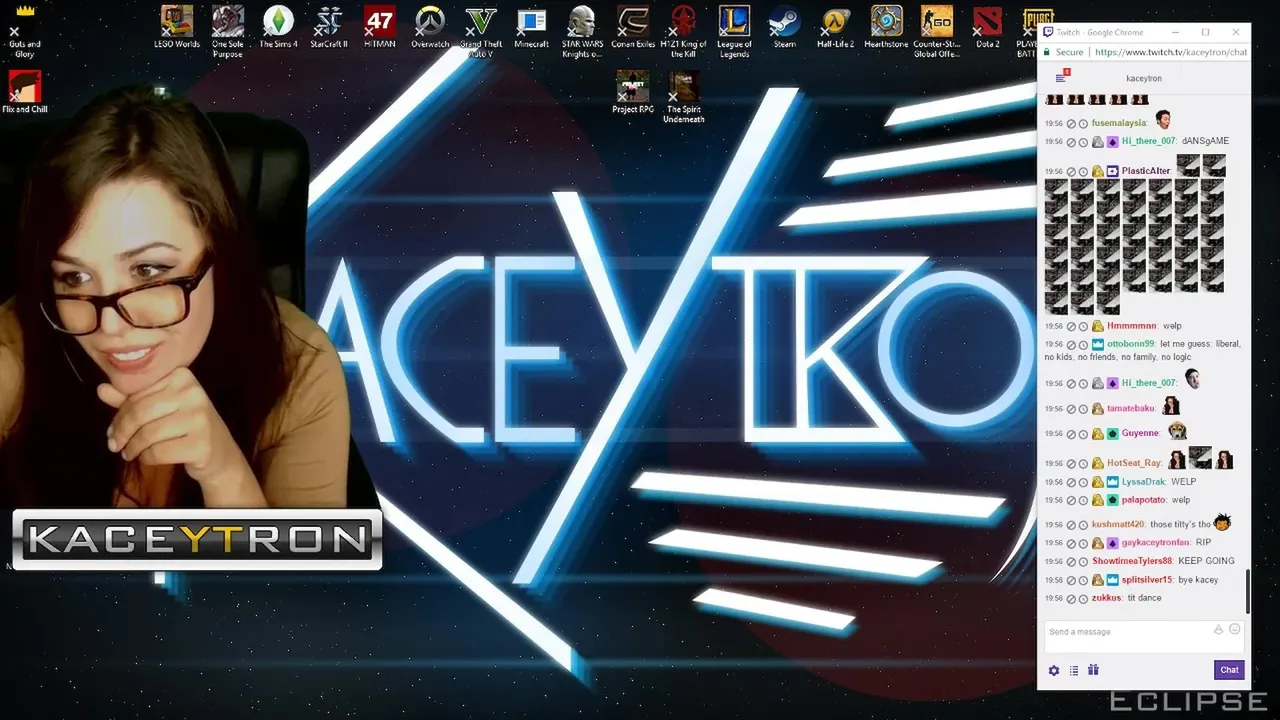
Task: Open the Grand Theft Auto V icon
Action: click(x=481, y=31)
